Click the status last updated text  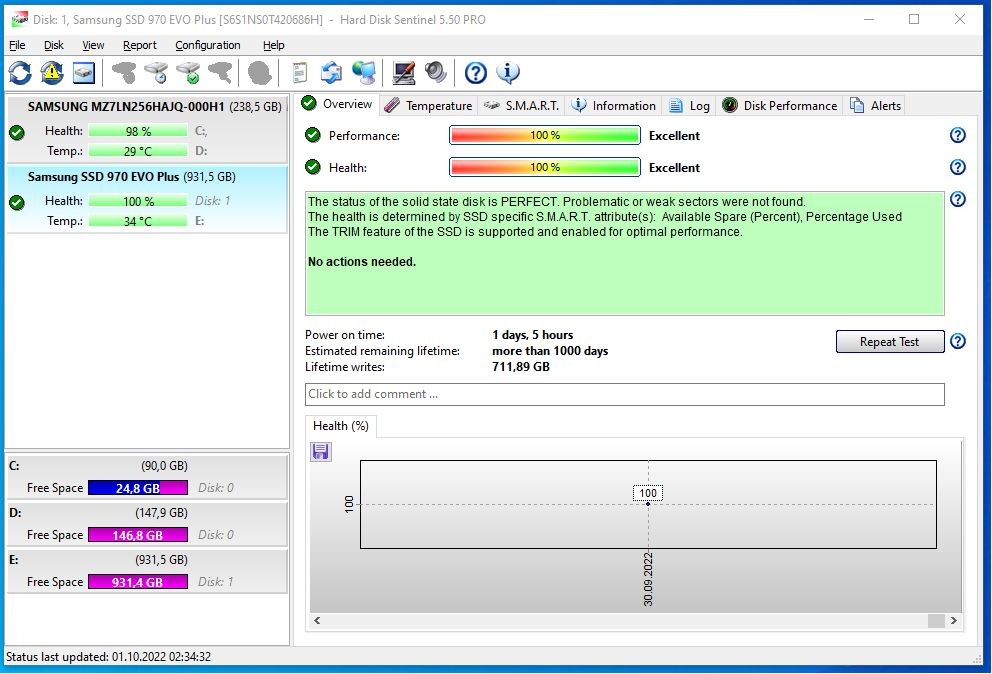coord(109,657)
